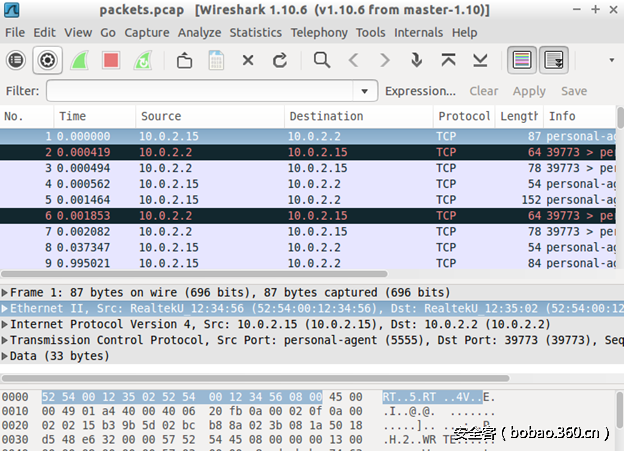Viewport: 624px width, 451px height.
Task: Toggle packet list colorize button
Action: (x=521, y=60)
